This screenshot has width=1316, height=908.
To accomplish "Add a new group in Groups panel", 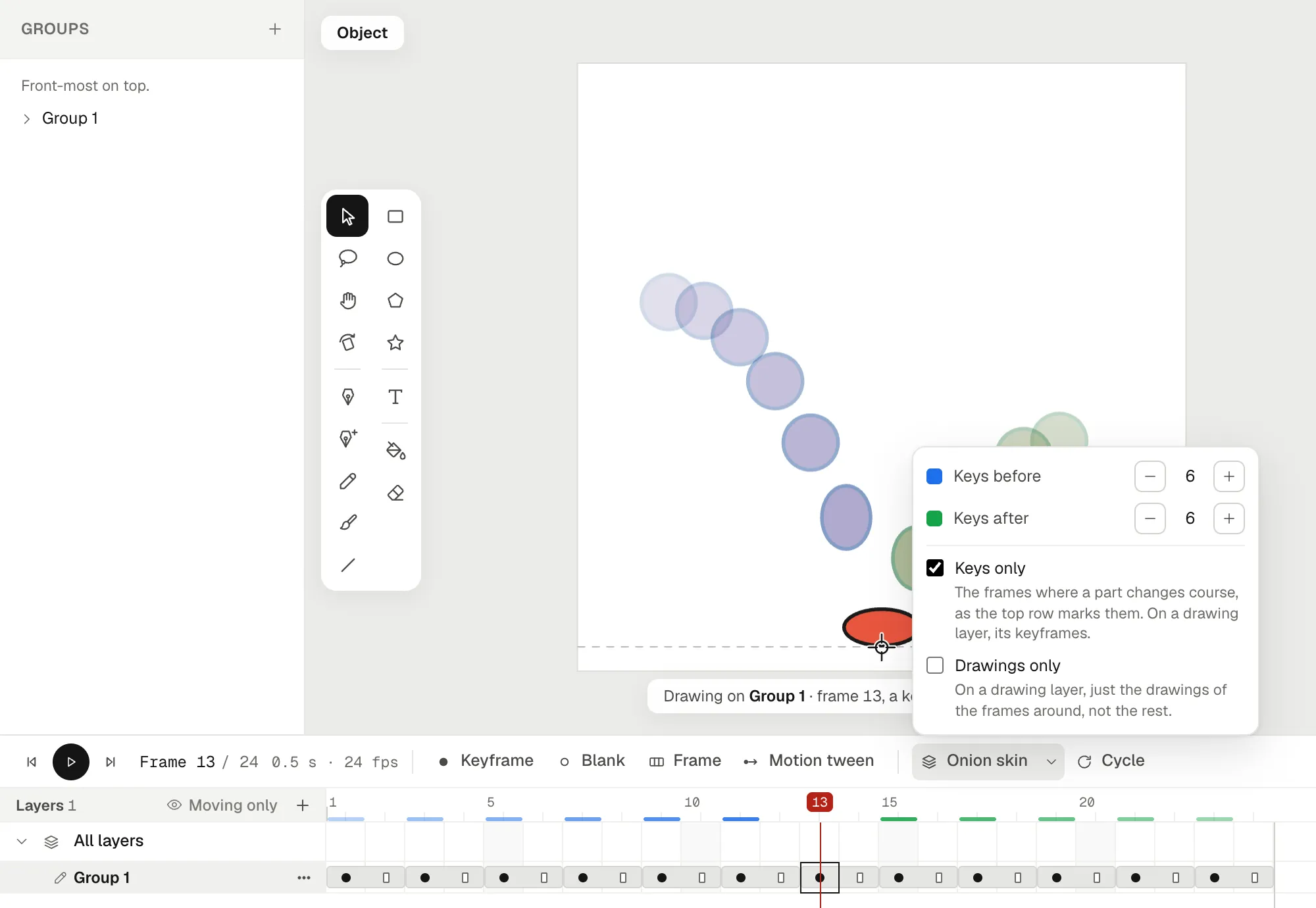I will pyautogui.click(x=275, y=29).
